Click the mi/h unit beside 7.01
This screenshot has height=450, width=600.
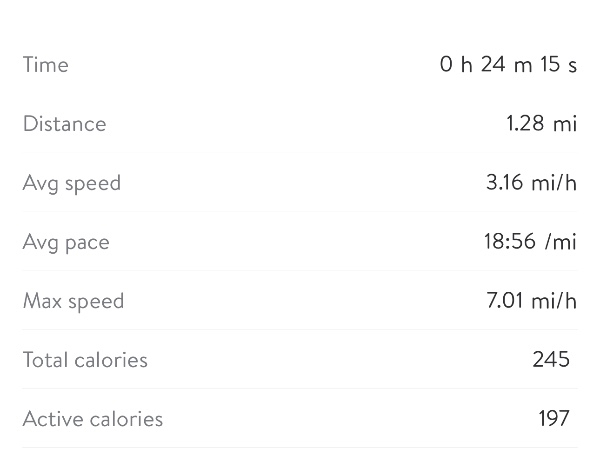click(554, 301)
